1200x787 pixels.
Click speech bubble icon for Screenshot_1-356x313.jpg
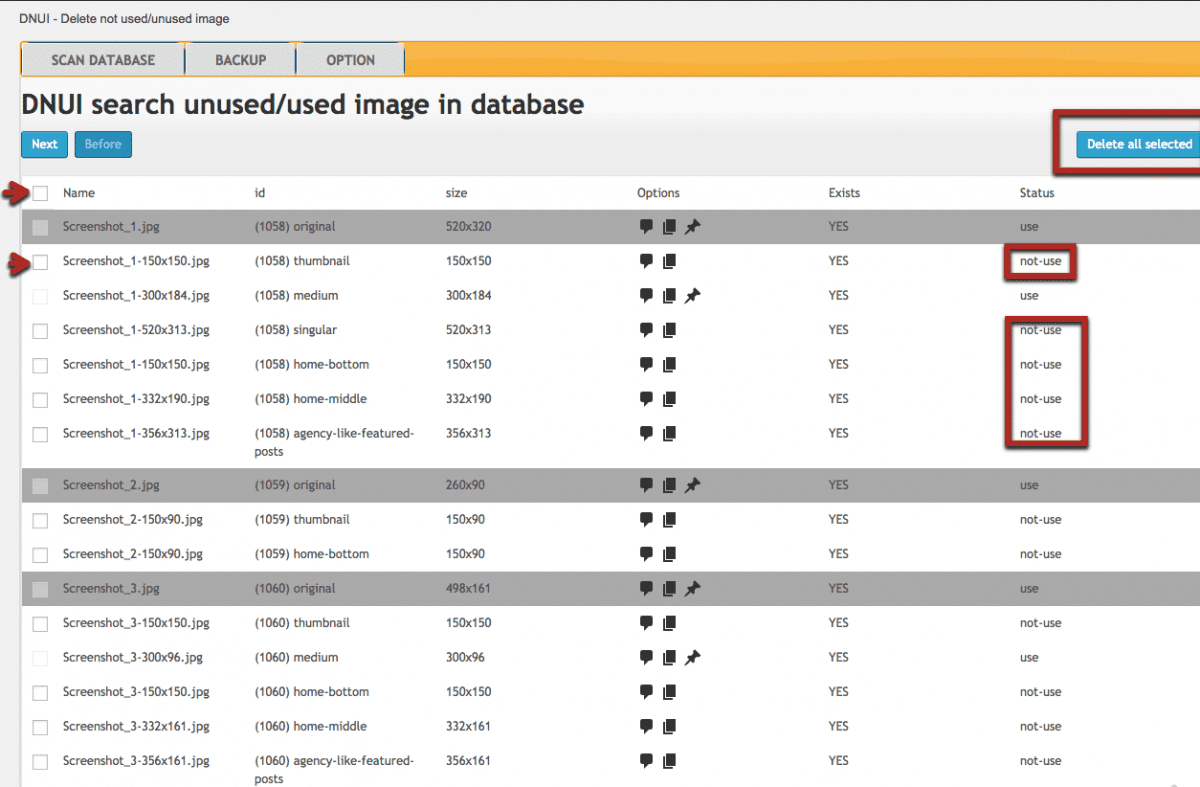pos(646,434)
